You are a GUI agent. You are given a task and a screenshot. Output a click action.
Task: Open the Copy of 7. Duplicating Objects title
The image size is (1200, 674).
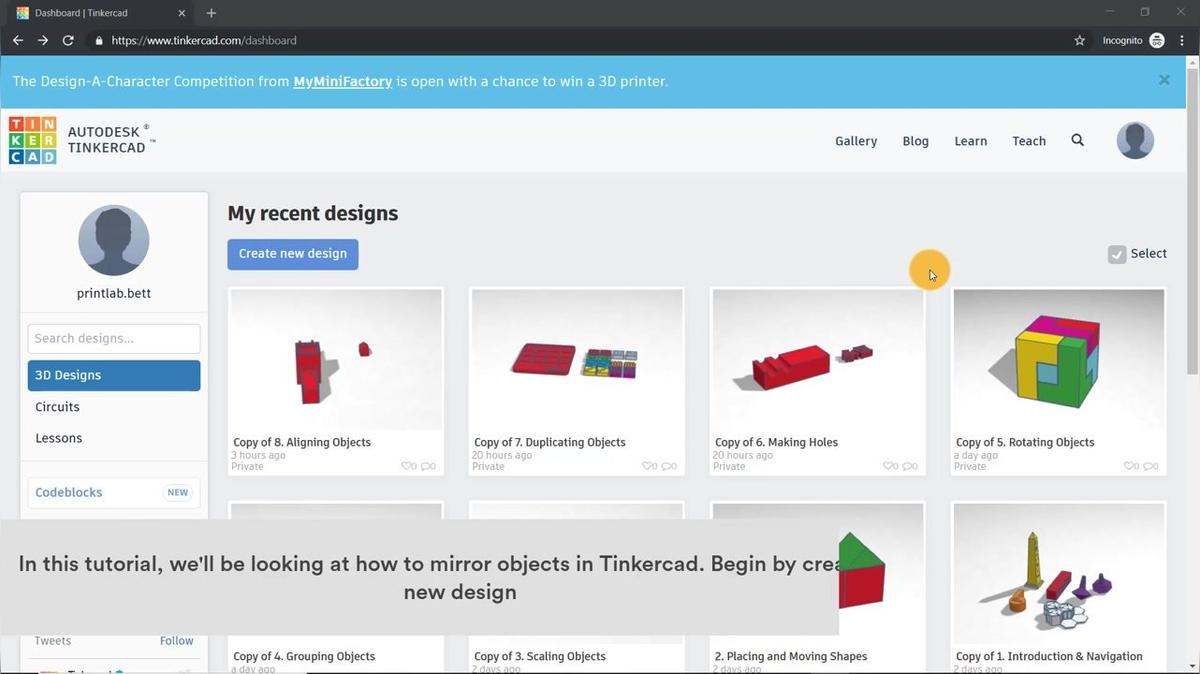(550, 442)
